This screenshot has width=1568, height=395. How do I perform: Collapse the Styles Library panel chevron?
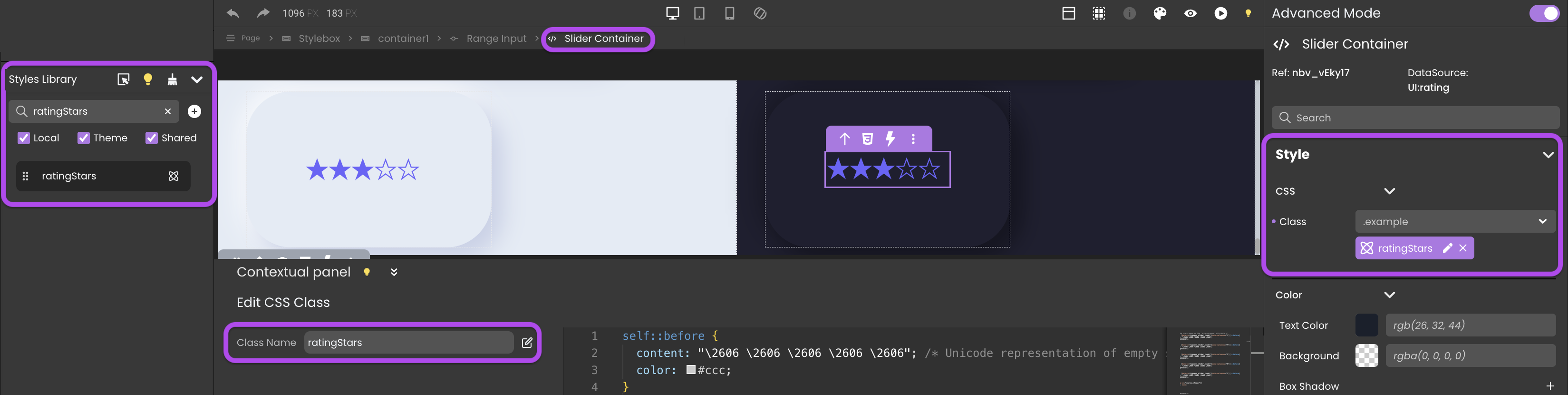(197, 79)
